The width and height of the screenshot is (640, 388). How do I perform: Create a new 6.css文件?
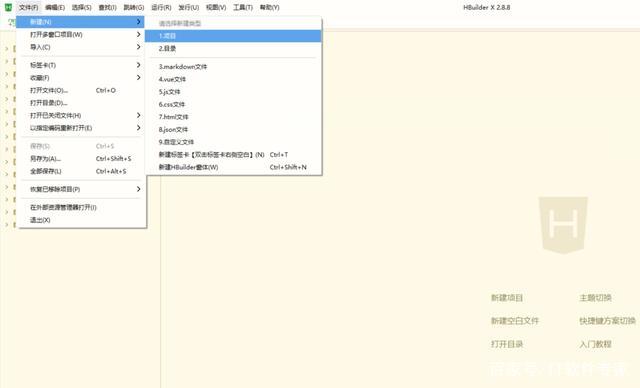[x=233, y=104]
